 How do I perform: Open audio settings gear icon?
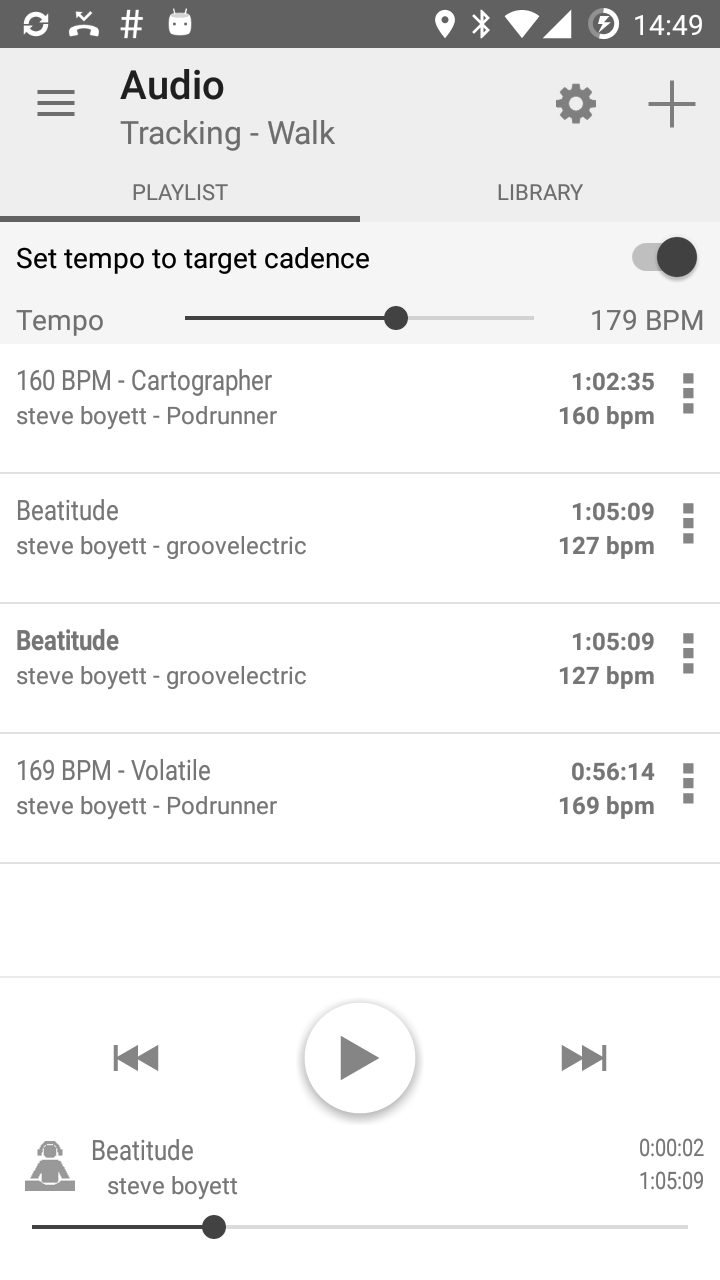[576, 104]
